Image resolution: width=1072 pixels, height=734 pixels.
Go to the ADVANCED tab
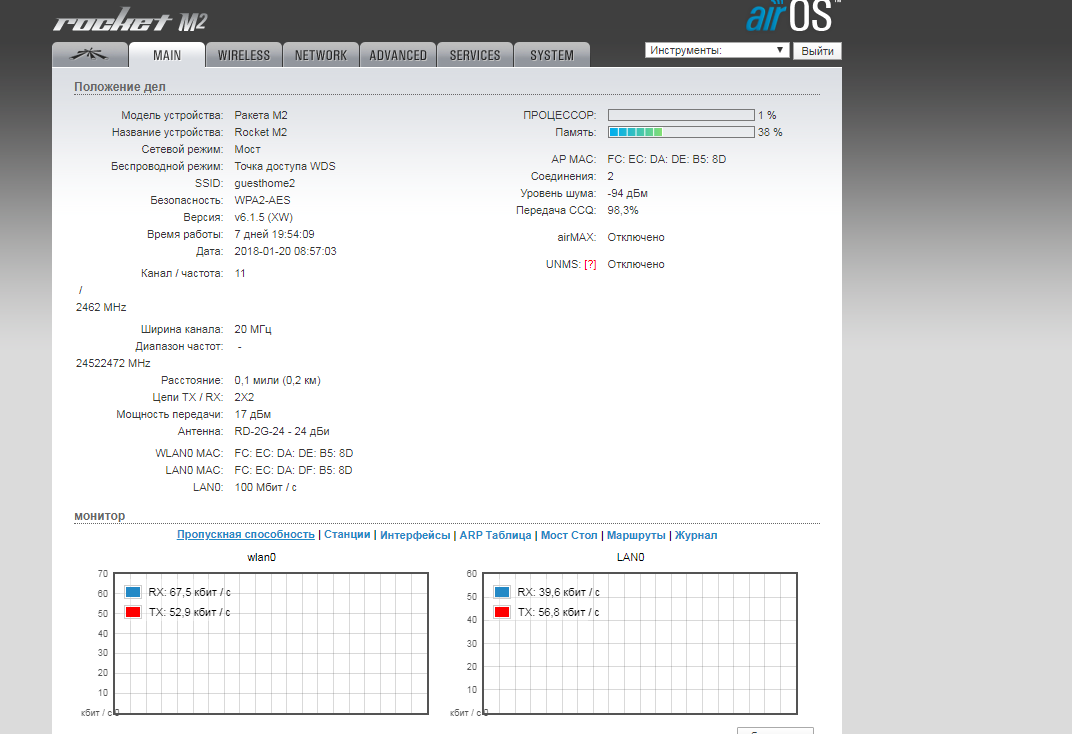[398, 55]
